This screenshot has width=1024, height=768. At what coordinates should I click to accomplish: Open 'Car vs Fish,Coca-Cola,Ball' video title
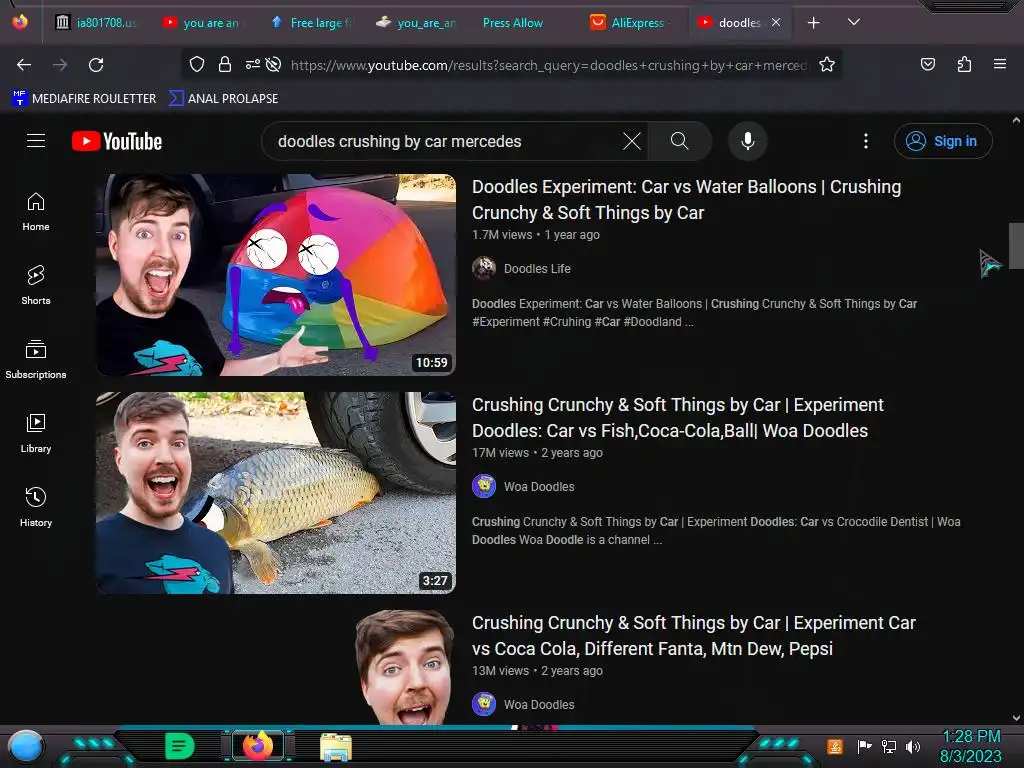tap(678, 418)
